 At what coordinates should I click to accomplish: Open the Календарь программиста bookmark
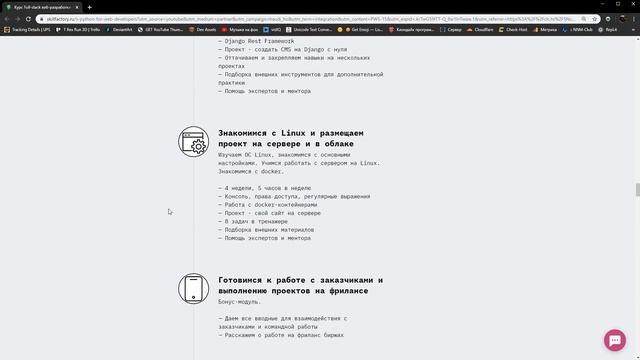pyautogui.click(x=411, y=30)
